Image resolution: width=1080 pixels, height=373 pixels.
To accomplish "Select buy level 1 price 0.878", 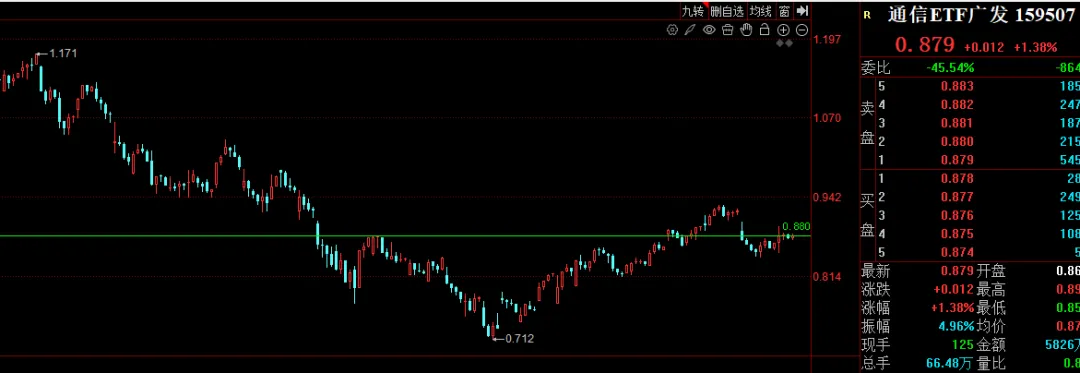I will coord(957,179).
